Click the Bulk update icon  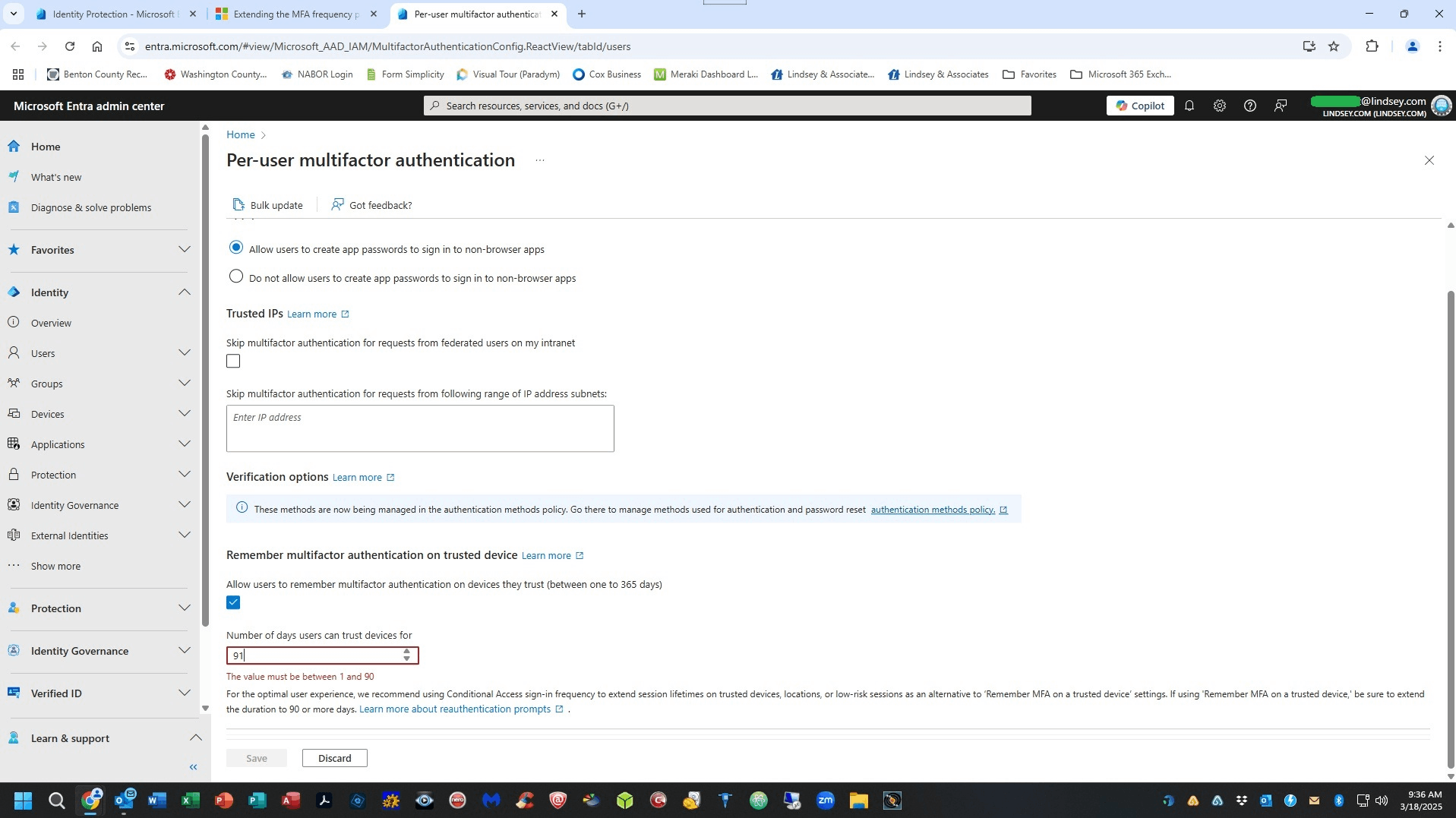pos(238,204)
